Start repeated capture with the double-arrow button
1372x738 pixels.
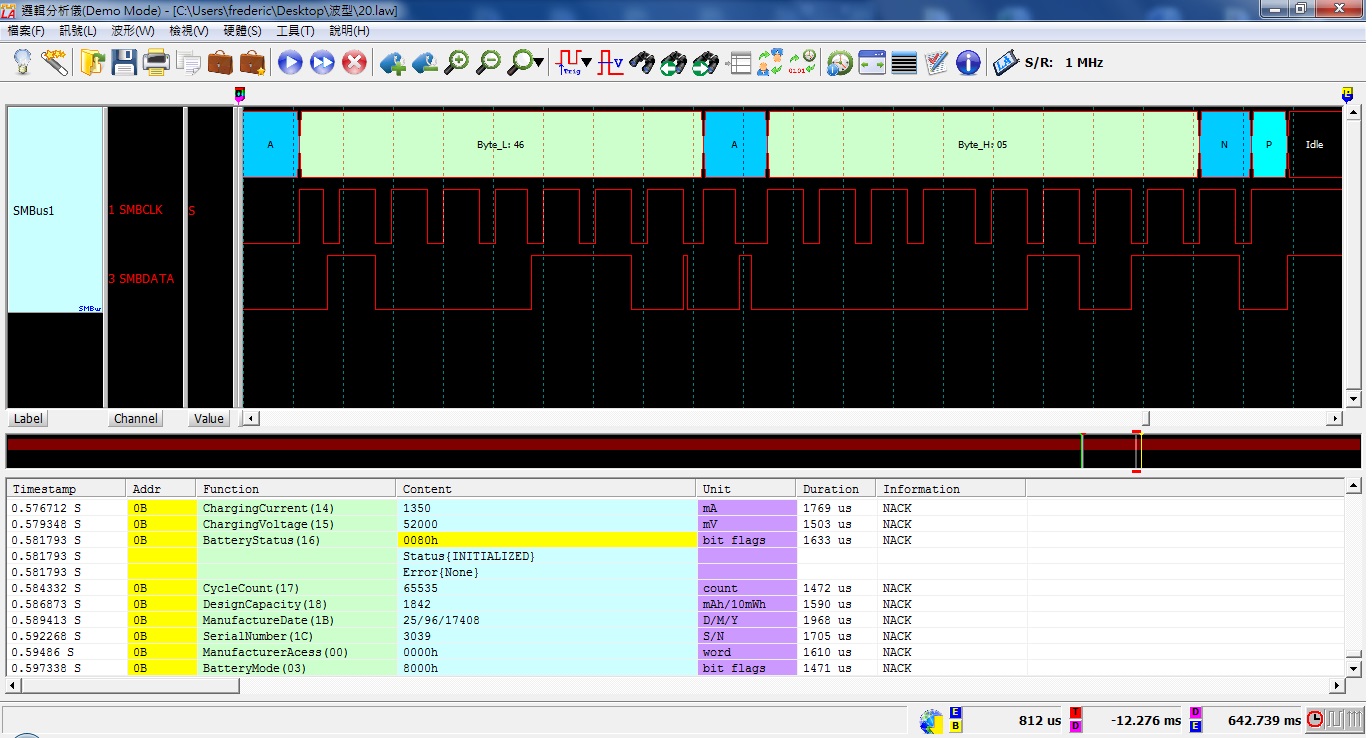coord(322,63)
